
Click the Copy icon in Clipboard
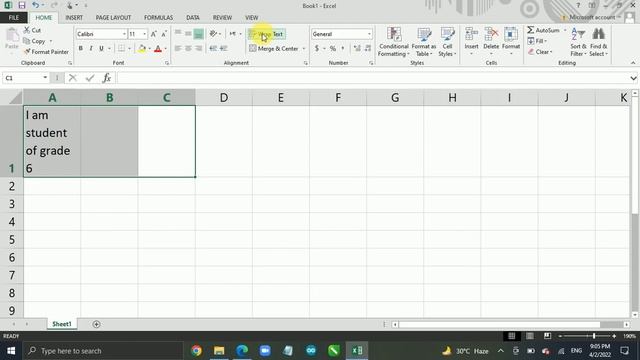(27, 41)
